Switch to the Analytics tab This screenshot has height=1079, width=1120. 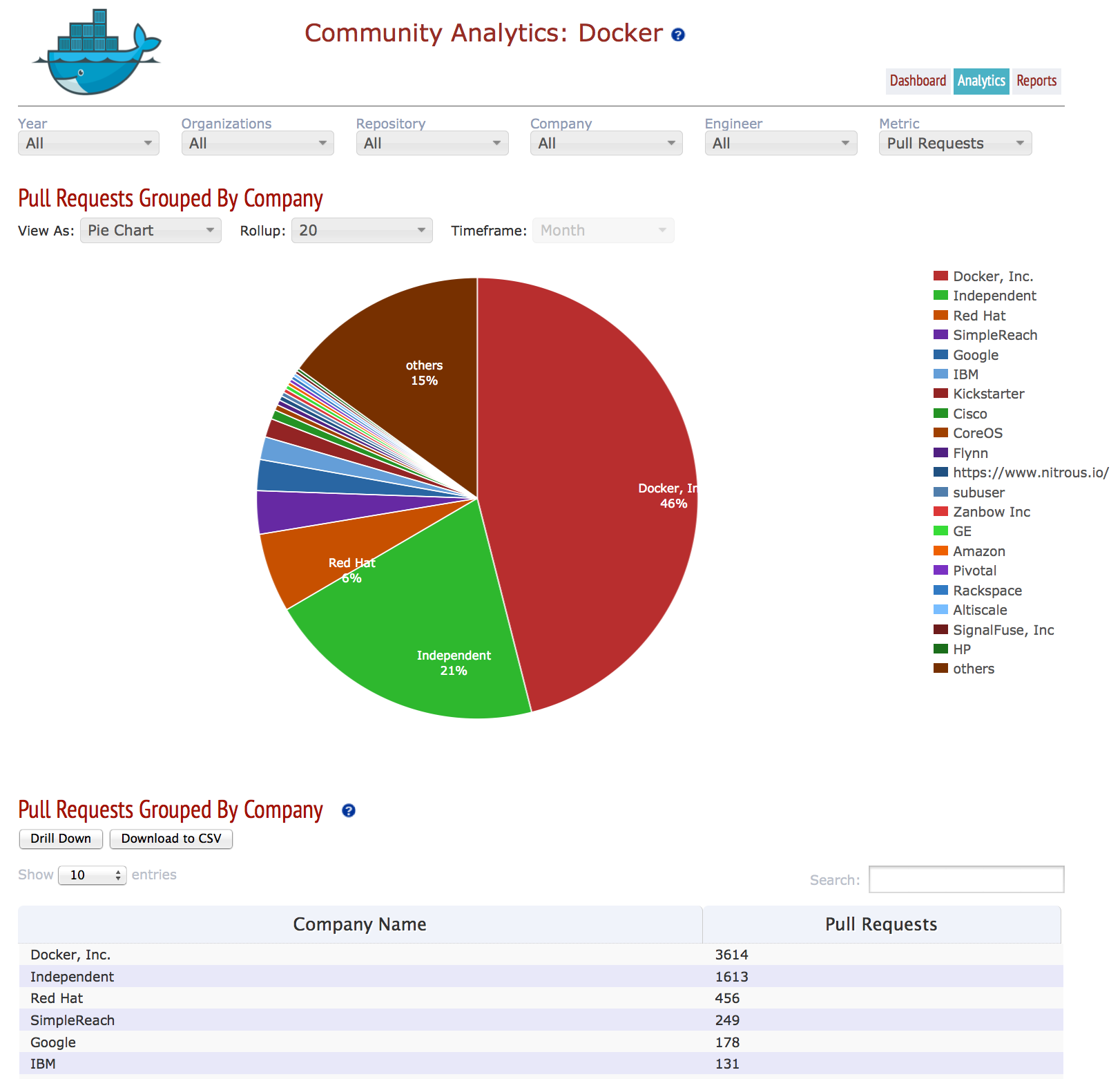981,81
